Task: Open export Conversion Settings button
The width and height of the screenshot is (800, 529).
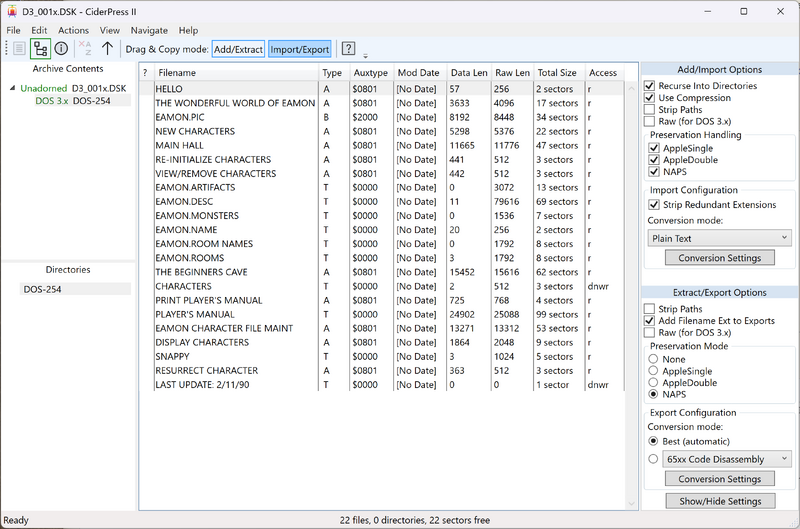Action: click(x=719, y=478)
